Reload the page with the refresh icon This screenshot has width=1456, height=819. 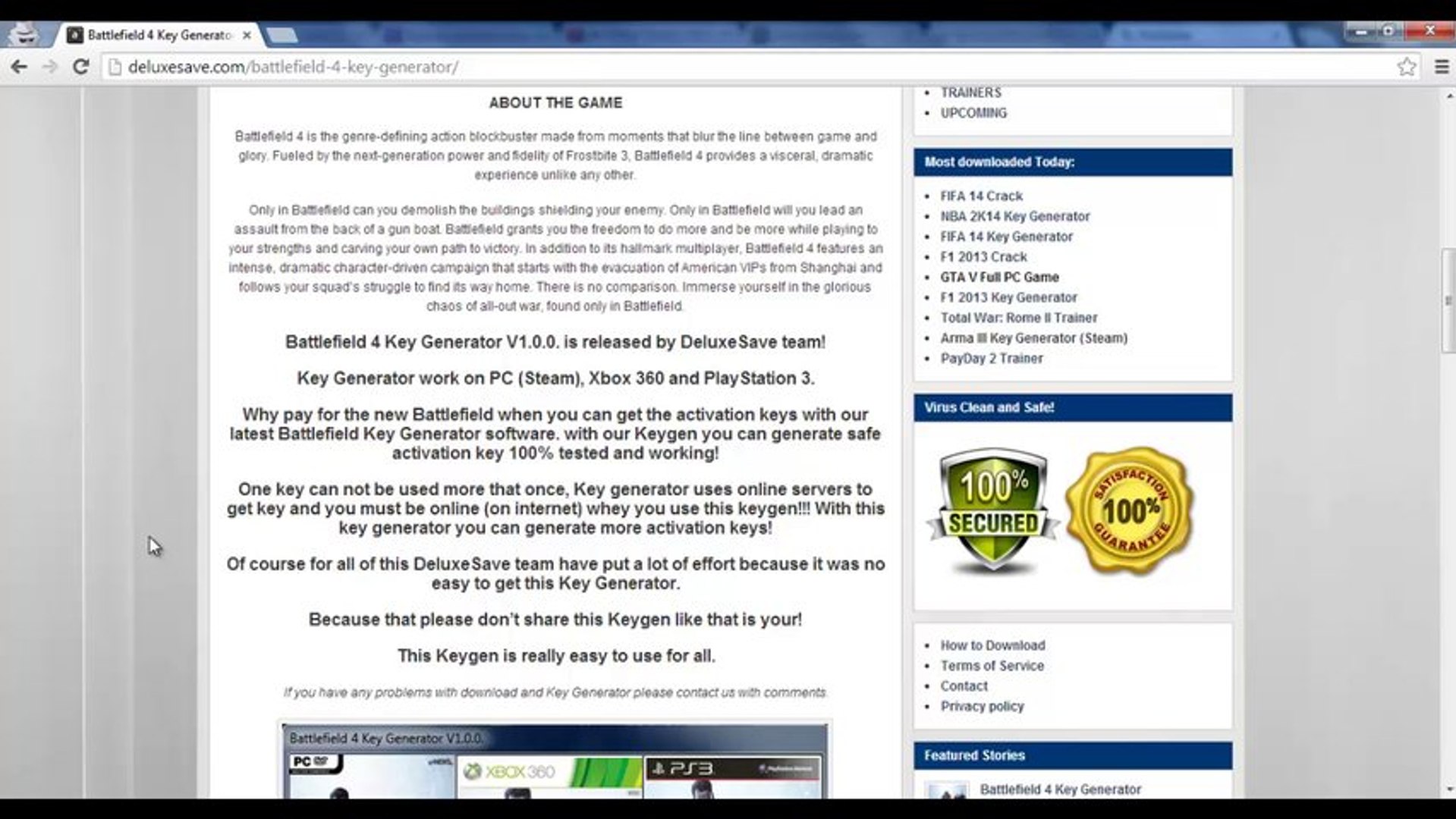pos(80,67)
